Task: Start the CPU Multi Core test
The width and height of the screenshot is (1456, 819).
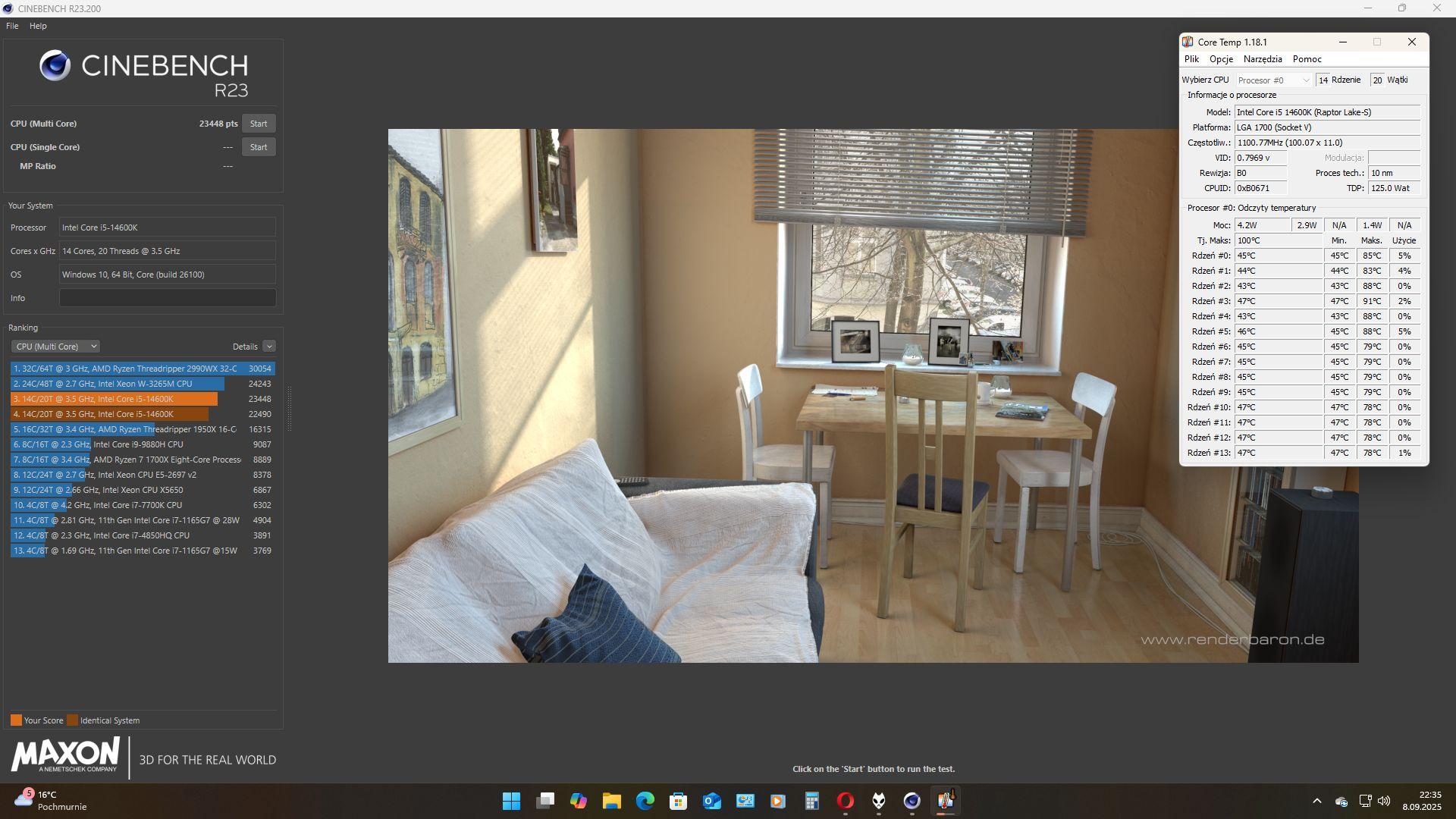Action: [258, 124]
